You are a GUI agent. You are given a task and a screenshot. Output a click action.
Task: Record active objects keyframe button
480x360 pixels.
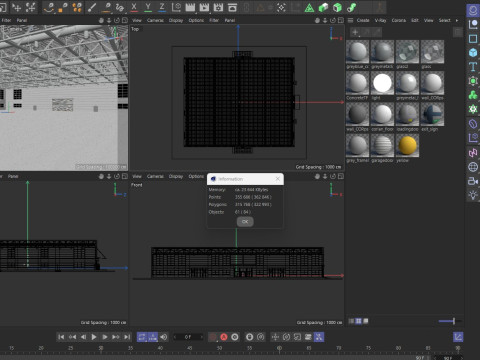(x=213, y=337)
